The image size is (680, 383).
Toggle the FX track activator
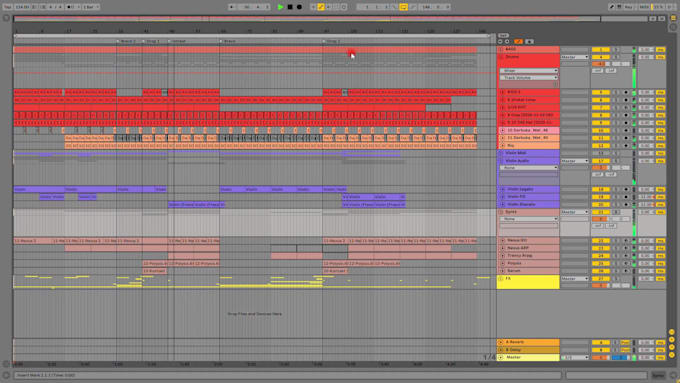[x=601, y=279]
